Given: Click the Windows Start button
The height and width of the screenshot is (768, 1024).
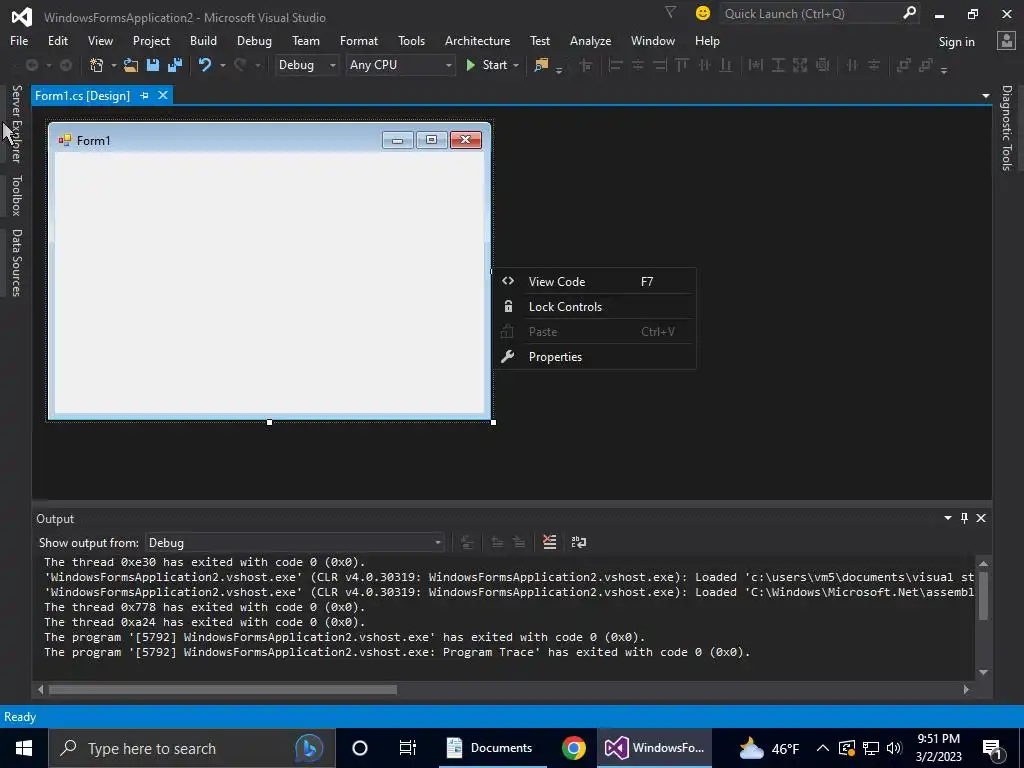Looking at the screenshot, I should pyautogui.click(x=24, y=748).
